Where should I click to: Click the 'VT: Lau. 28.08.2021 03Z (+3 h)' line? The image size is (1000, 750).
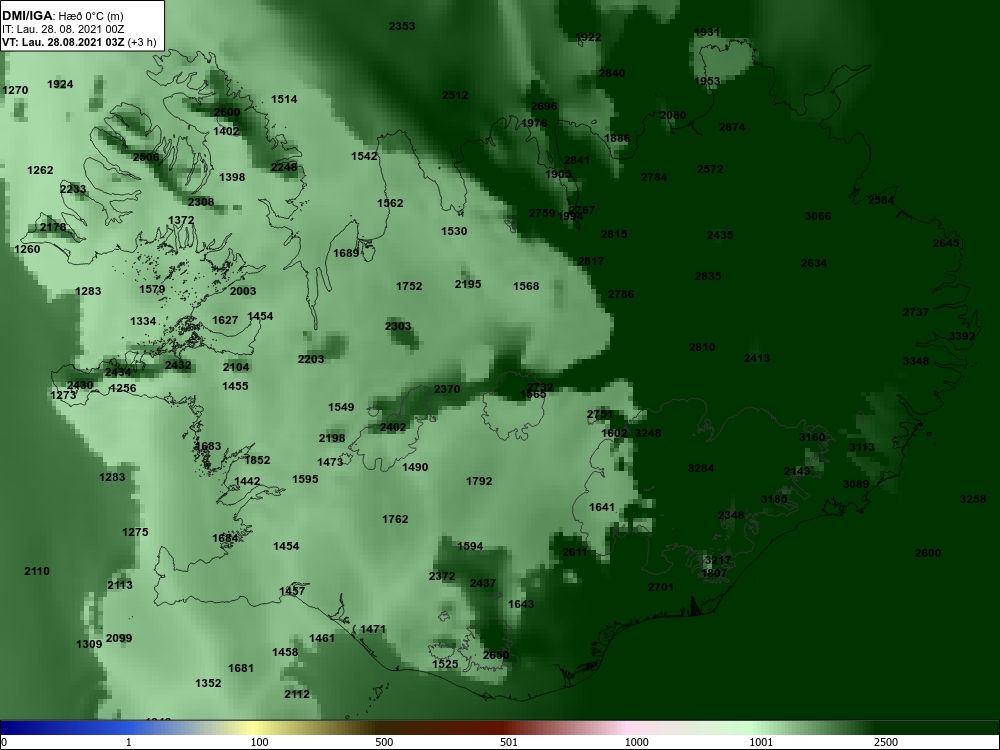pos(79,43)
